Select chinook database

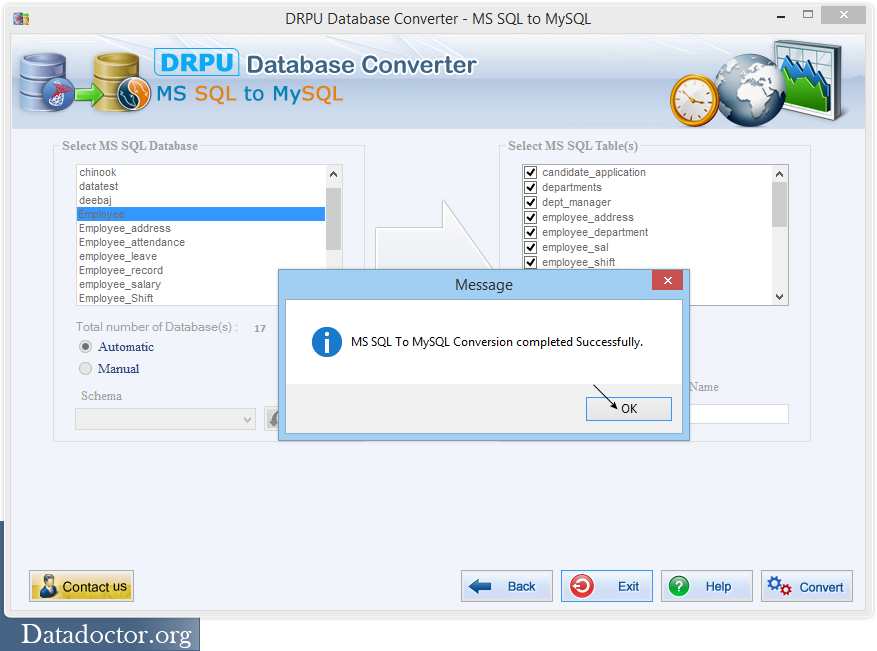[x=200, y=172]
